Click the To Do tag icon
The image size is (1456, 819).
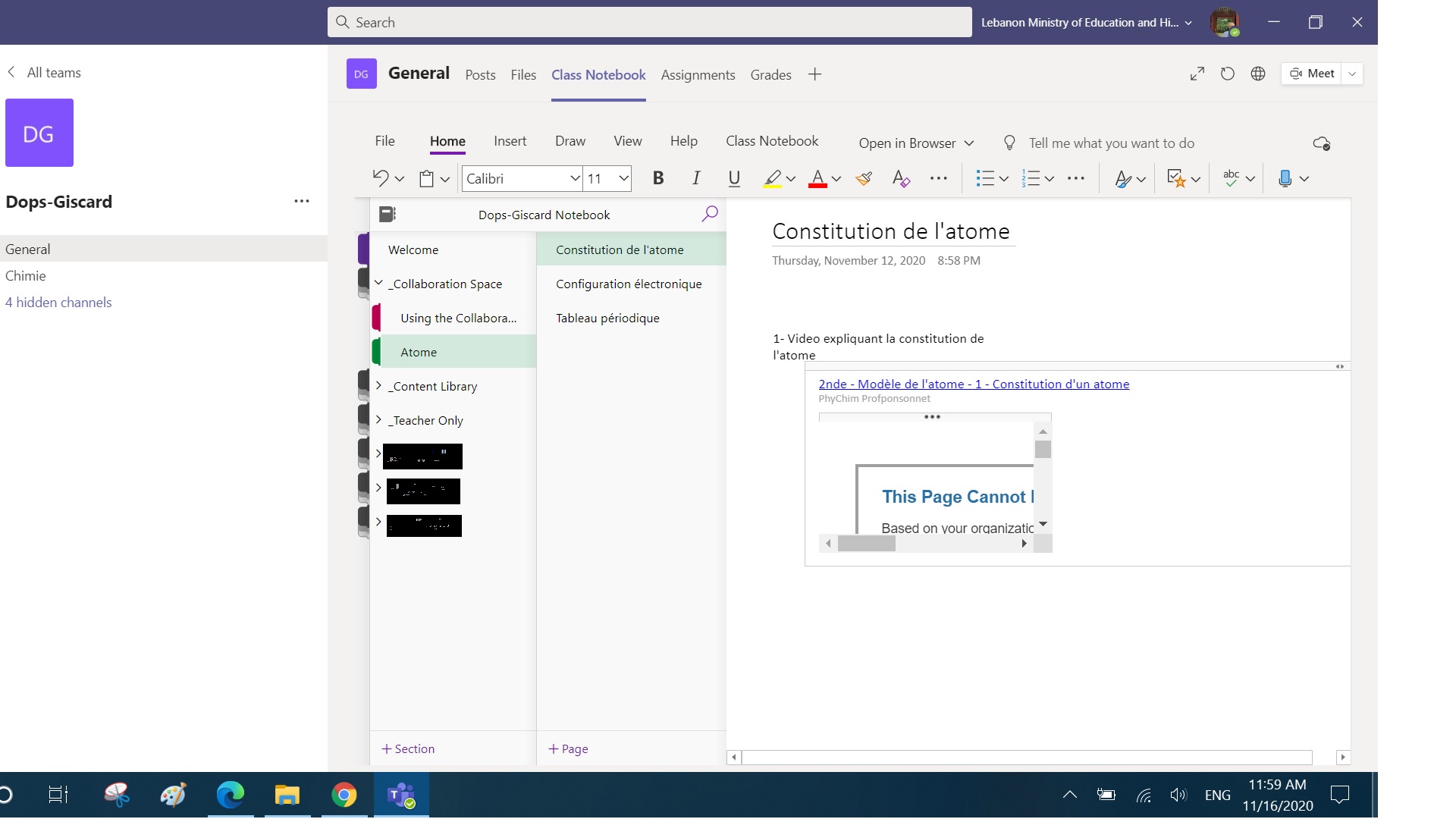click(x=1175, y=179)
